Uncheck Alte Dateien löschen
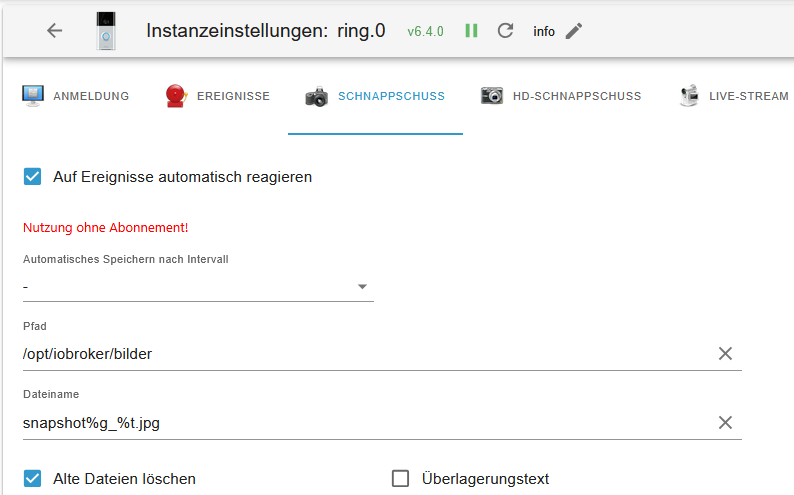The image size is (794, 495). [32, 478]
